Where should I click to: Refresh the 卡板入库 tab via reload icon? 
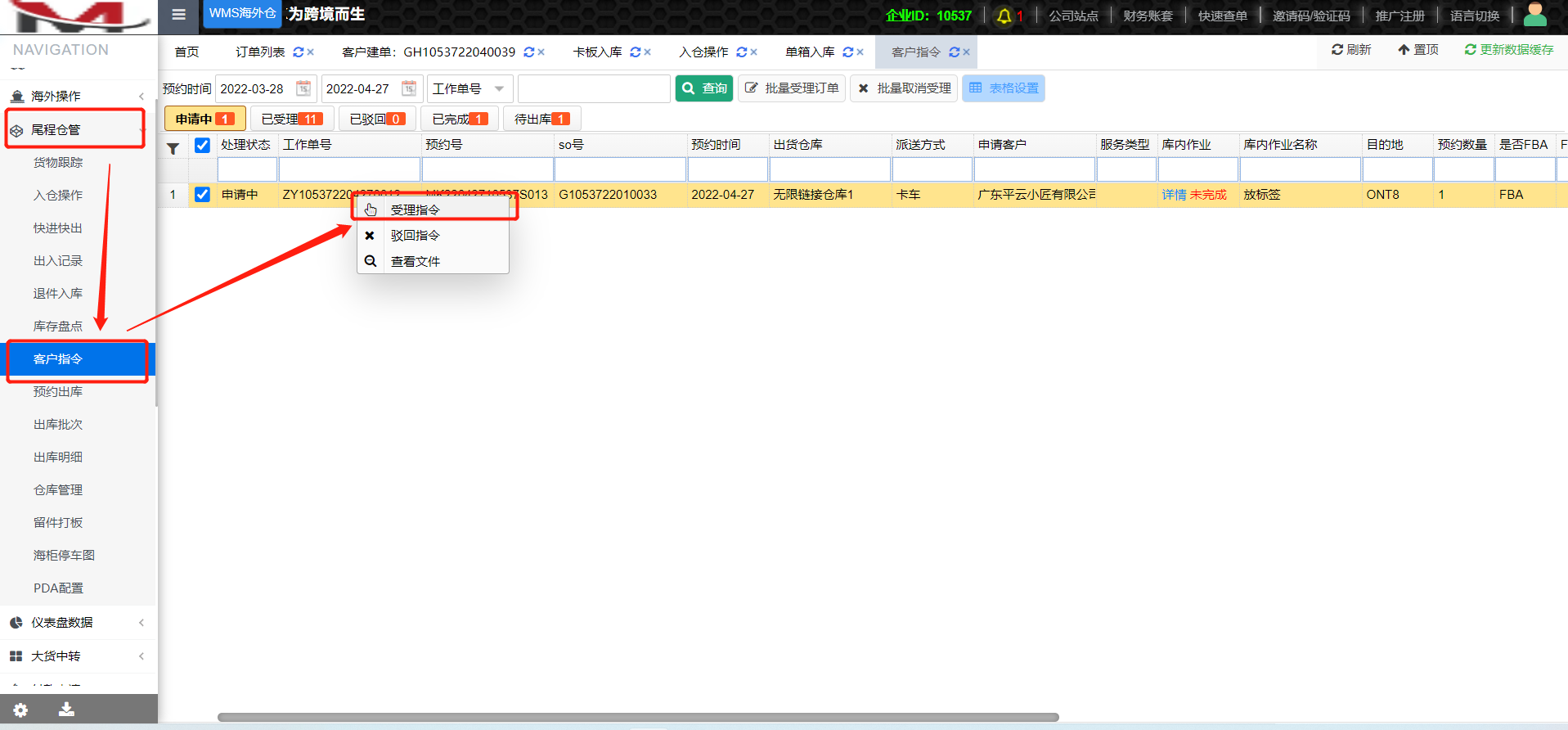tap(635, 52)
